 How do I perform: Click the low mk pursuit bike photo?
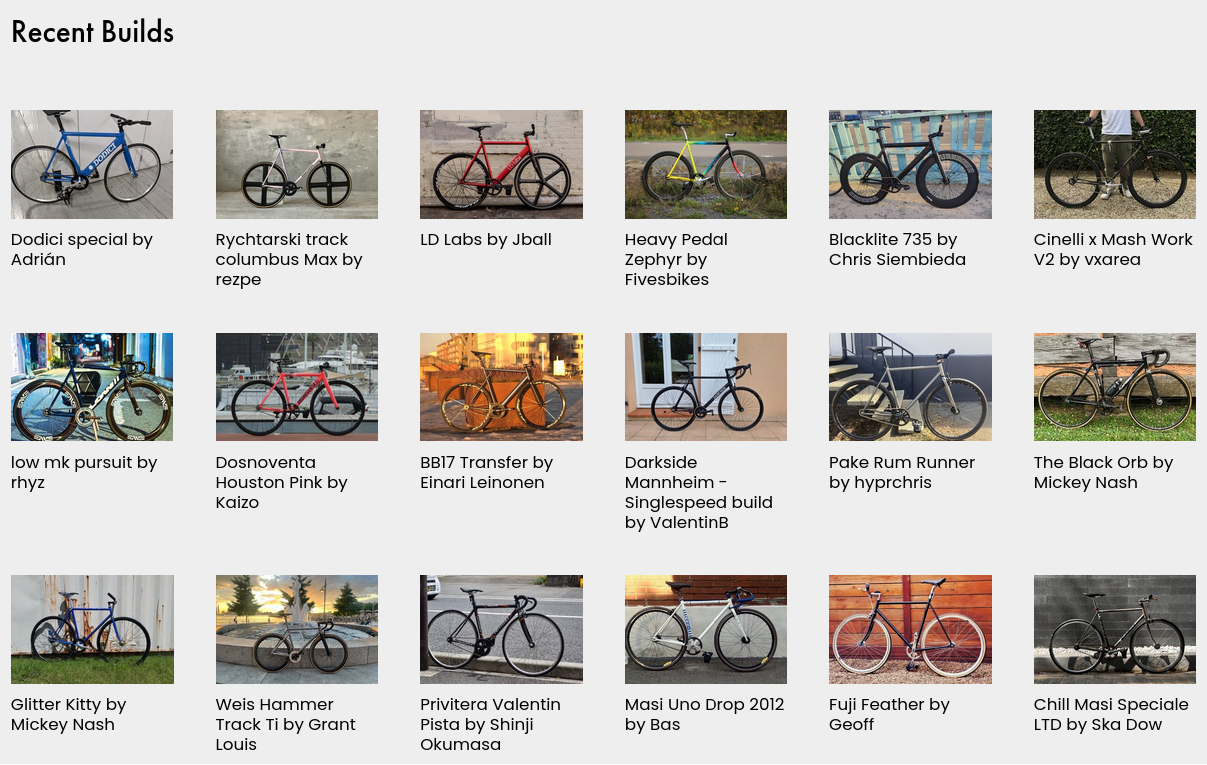(x=92, y=387)
